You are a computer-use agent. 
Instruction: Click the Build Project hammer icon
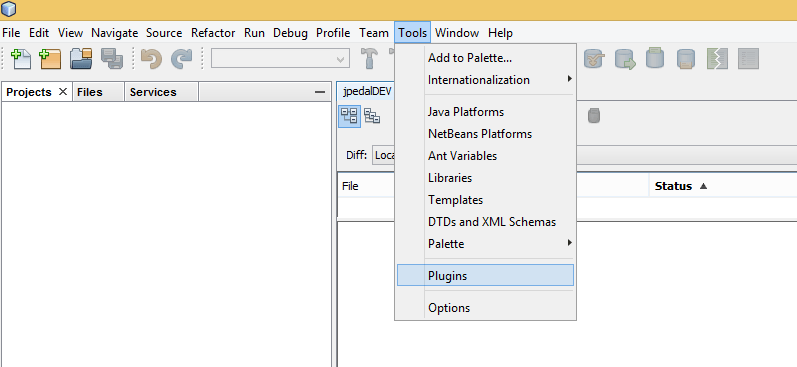[x=370, y=58]
